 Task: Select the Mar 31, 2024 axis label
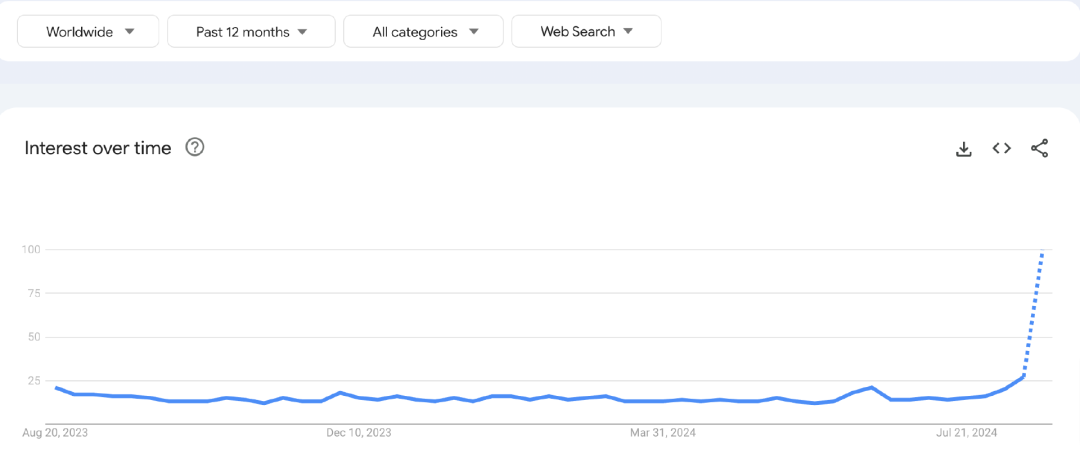click(x=662, y=433)
